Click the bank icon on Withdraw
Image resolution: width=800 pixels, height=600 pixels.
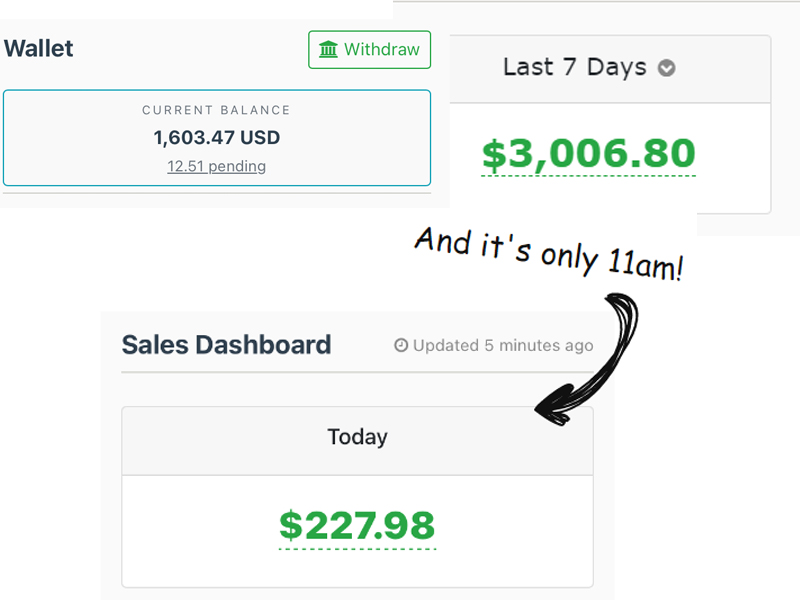coord(328,49)
